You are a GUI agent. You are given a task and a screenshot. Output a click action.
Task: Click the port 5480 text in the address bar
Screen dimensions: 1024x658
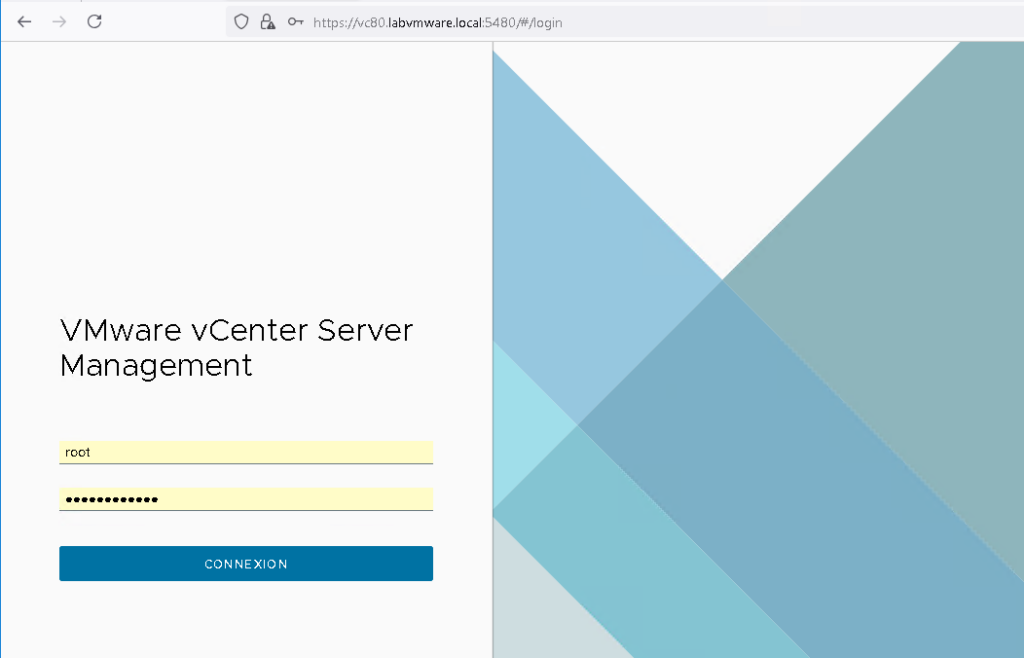[x=499, y=22]
